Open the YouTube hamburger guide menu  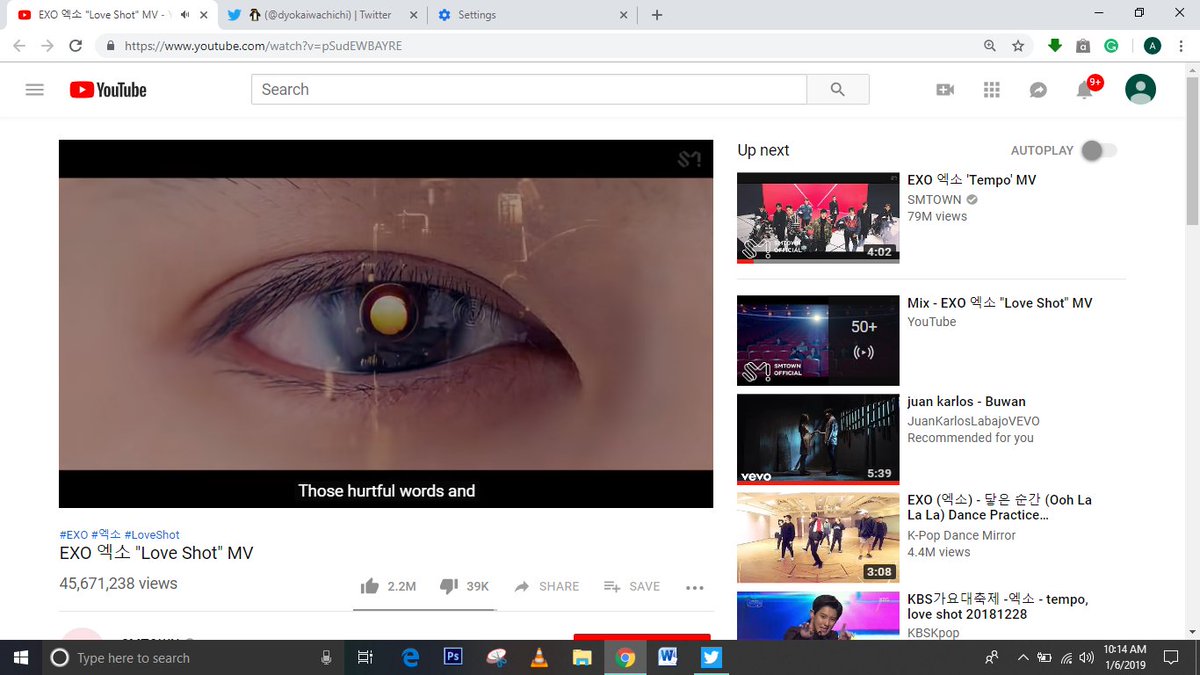click(x=35, y=90)
